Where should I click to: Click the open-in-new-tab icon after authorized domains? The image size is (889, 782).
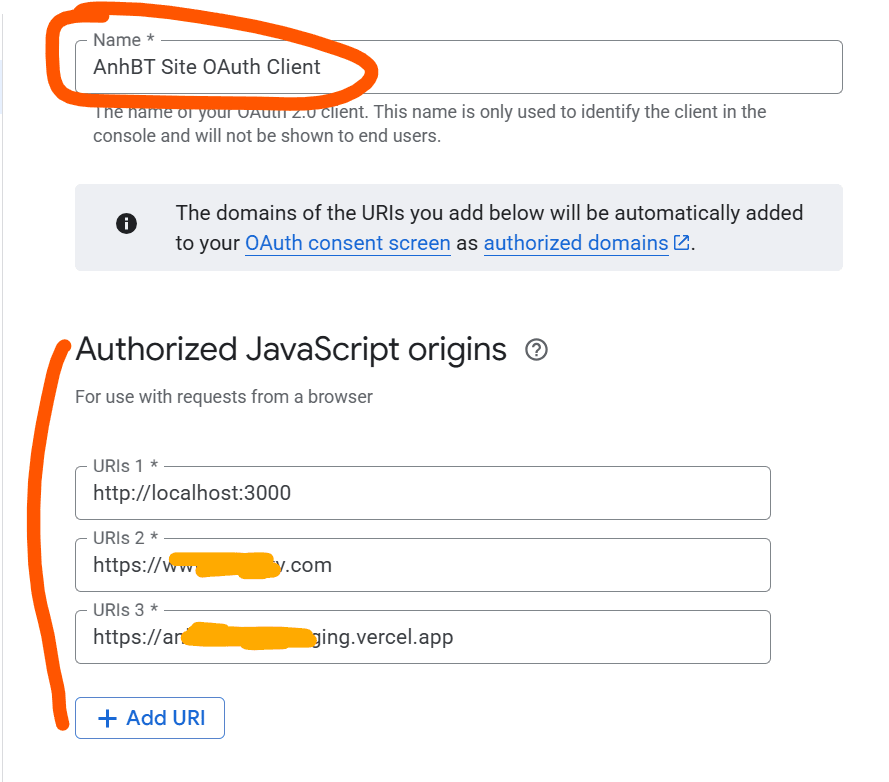[682, 243]
